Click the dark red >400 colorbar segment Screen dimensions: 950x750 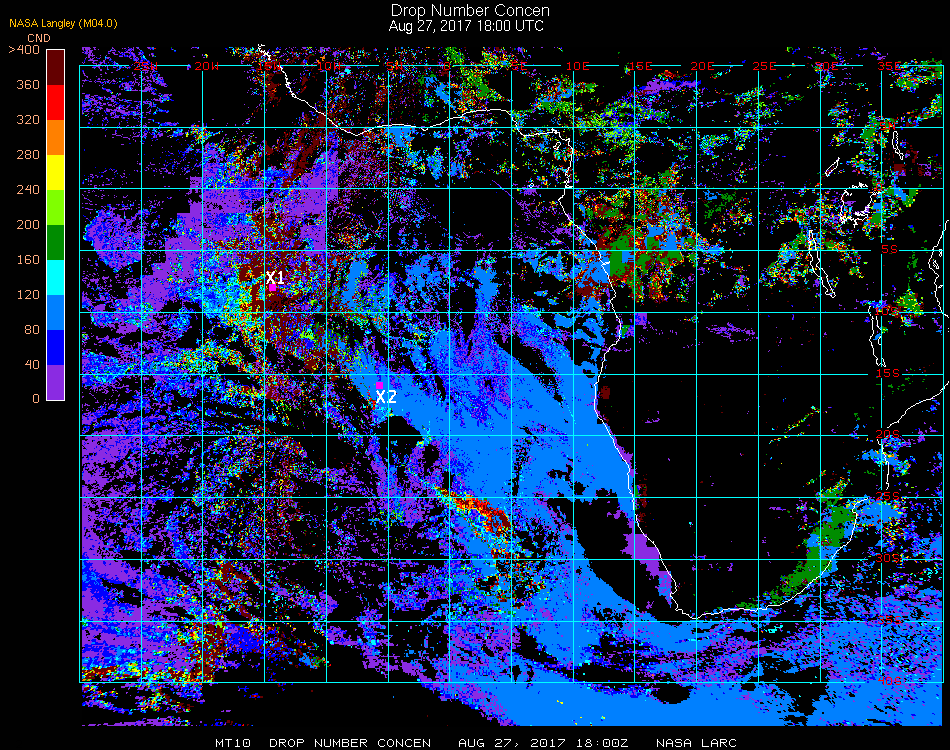(x=55, y=67)
